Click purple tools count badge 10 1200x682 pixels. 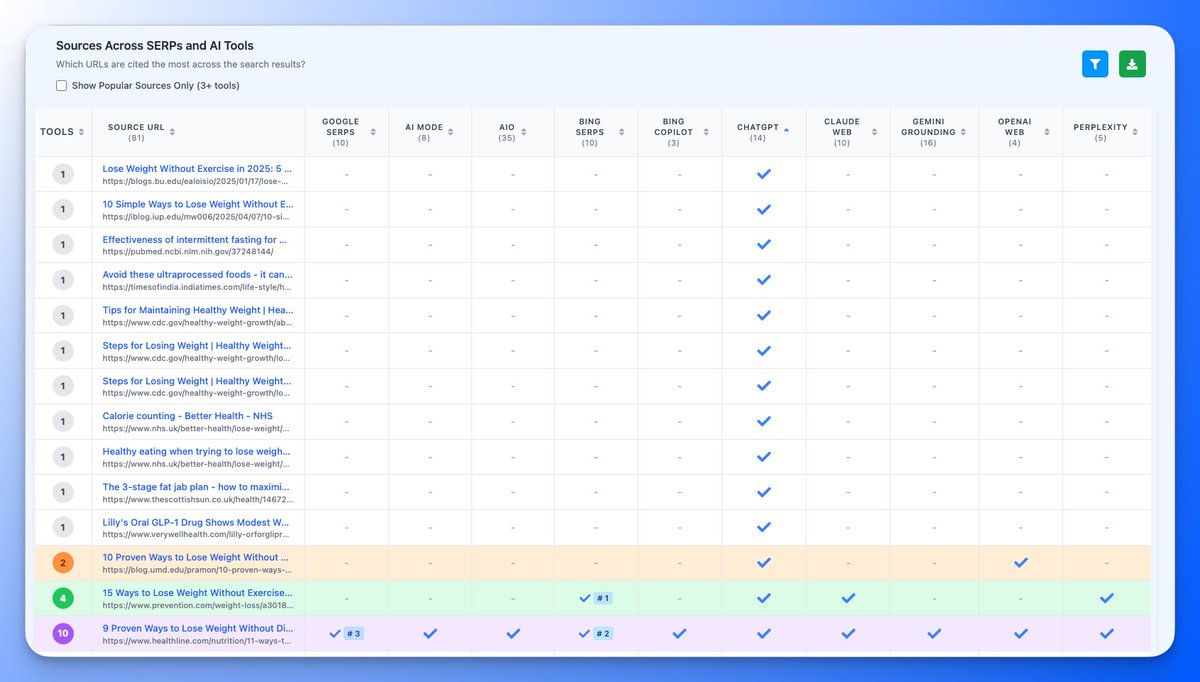click(x=63, y=633)
